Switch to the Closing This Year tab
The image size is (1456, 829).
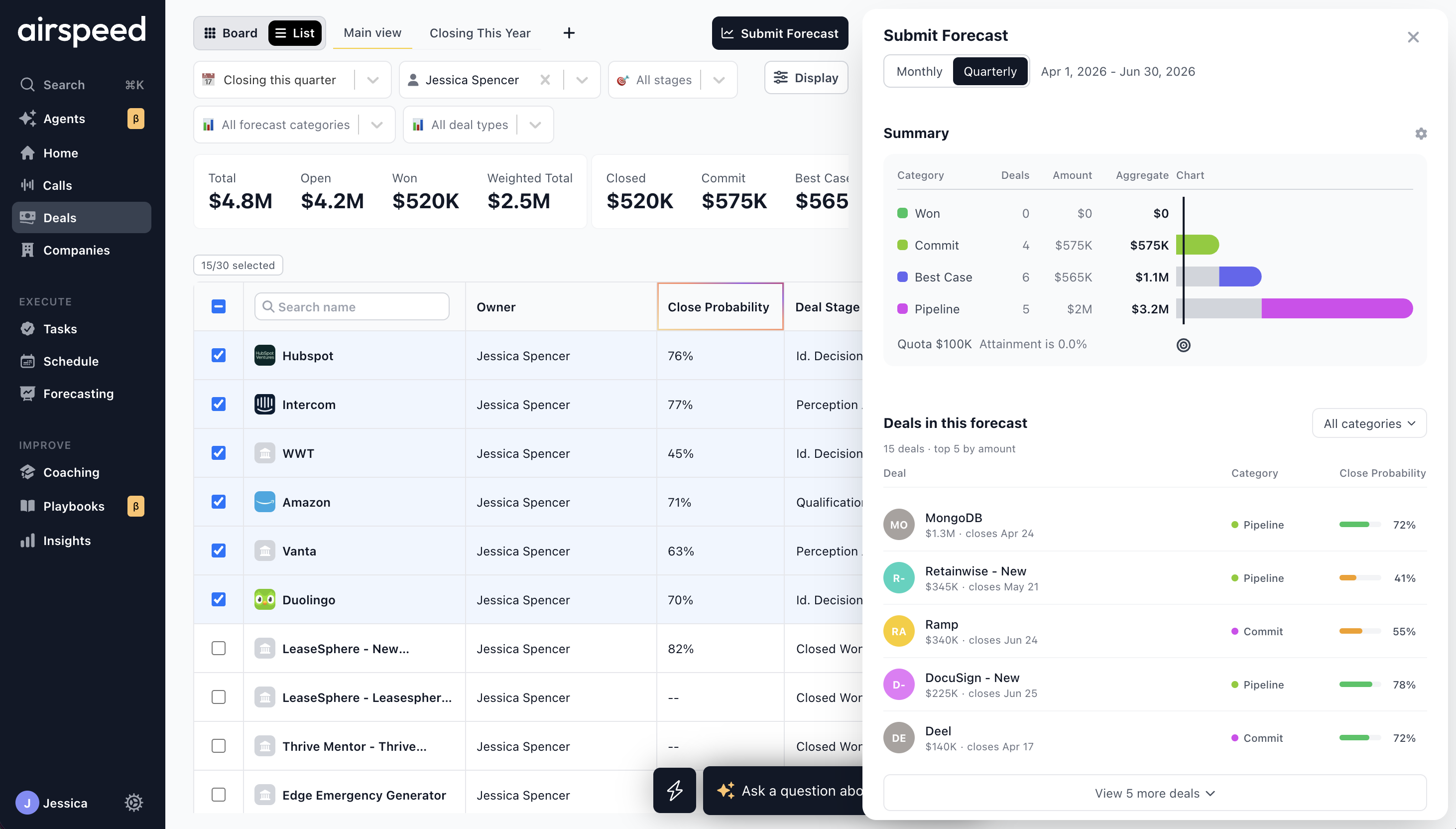(480, 33)
